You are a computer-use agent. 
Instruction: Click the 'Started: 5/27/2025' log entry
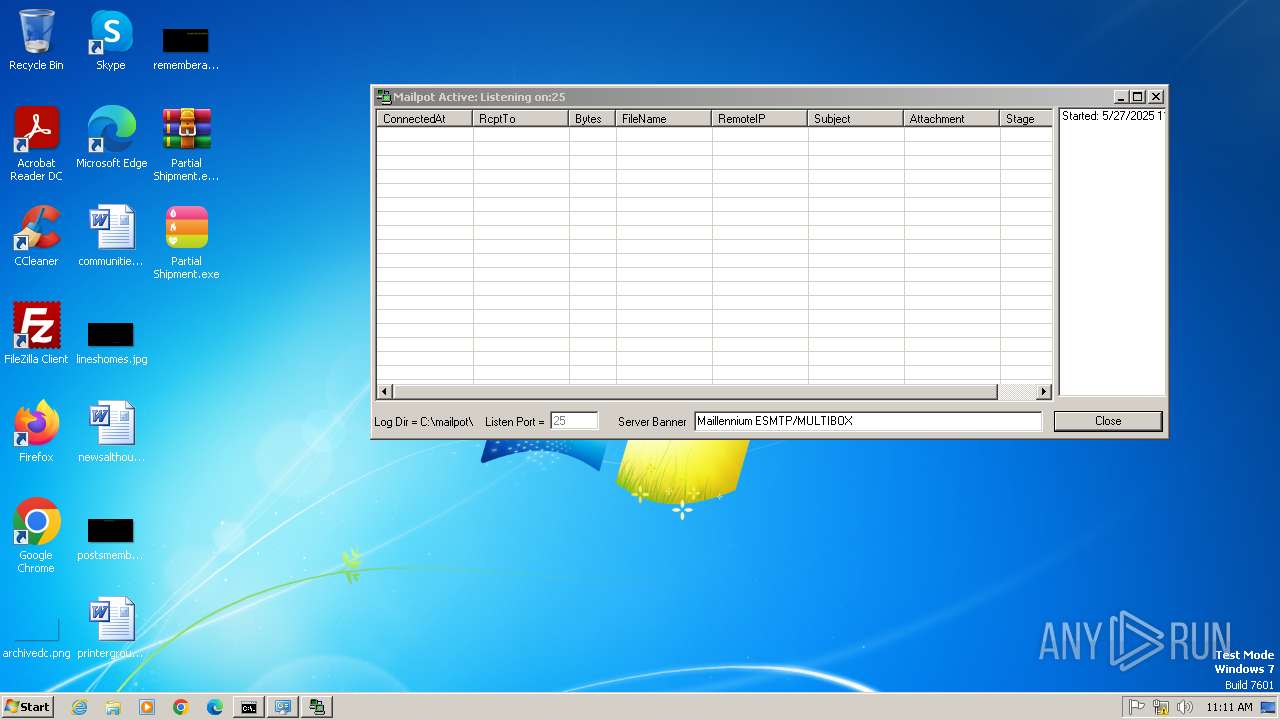tap(1113, 116)
